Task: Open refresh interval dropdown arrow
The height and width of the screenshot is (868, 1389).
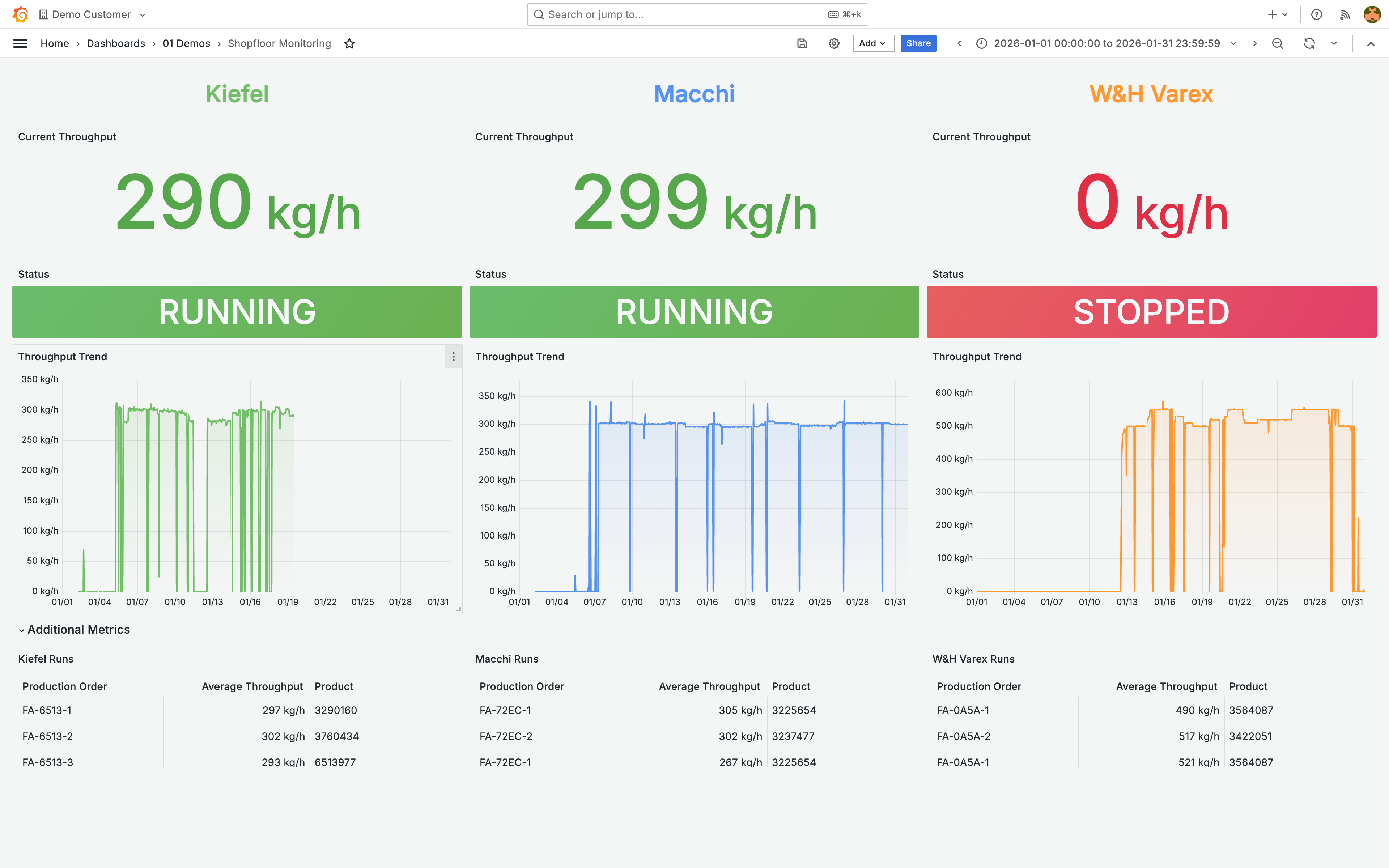Action: coord(1334,44)
